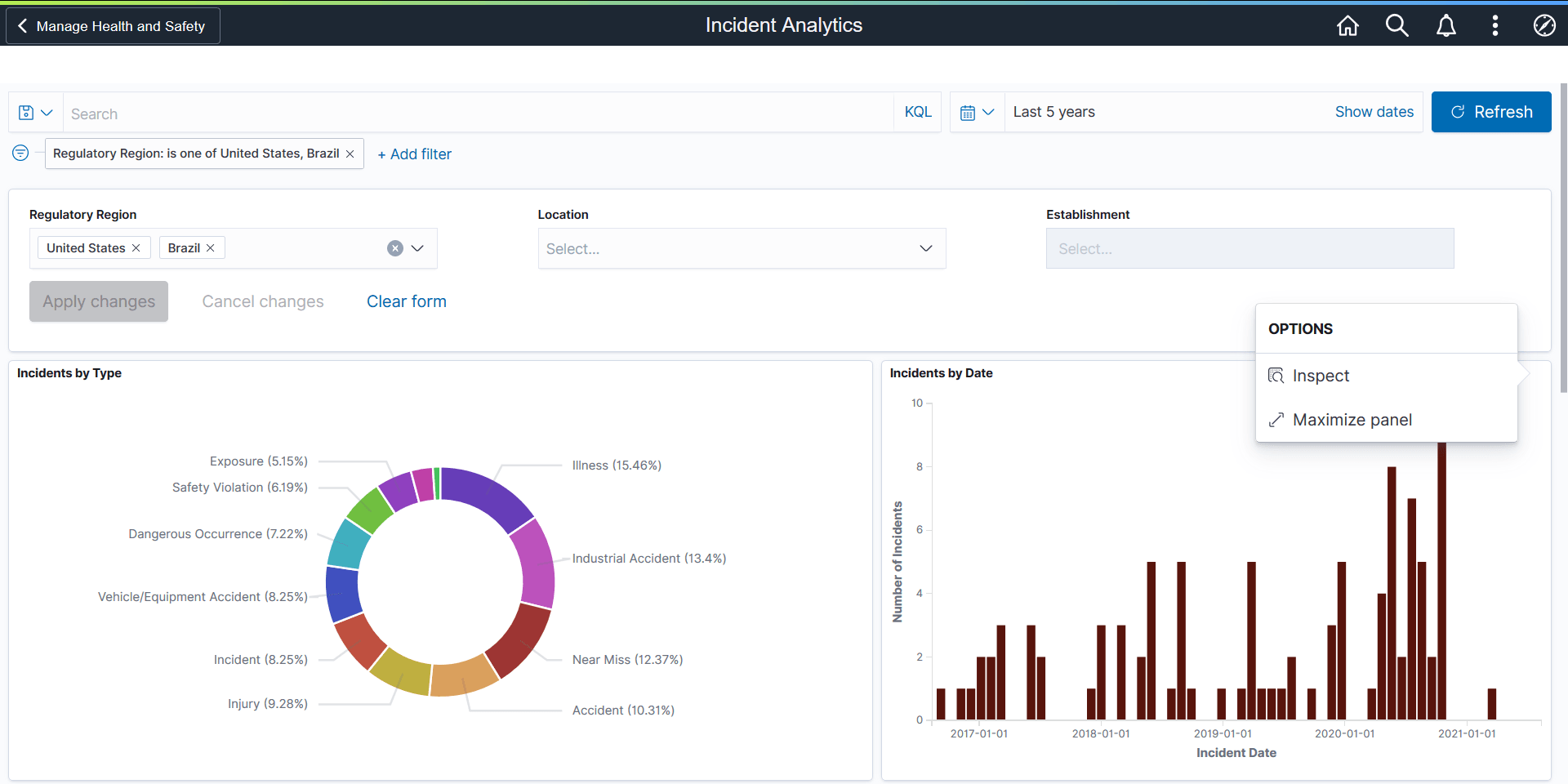
Task: Open the Establishment select dropdown
Action: pyautogui.click(x=1249, y=248)
